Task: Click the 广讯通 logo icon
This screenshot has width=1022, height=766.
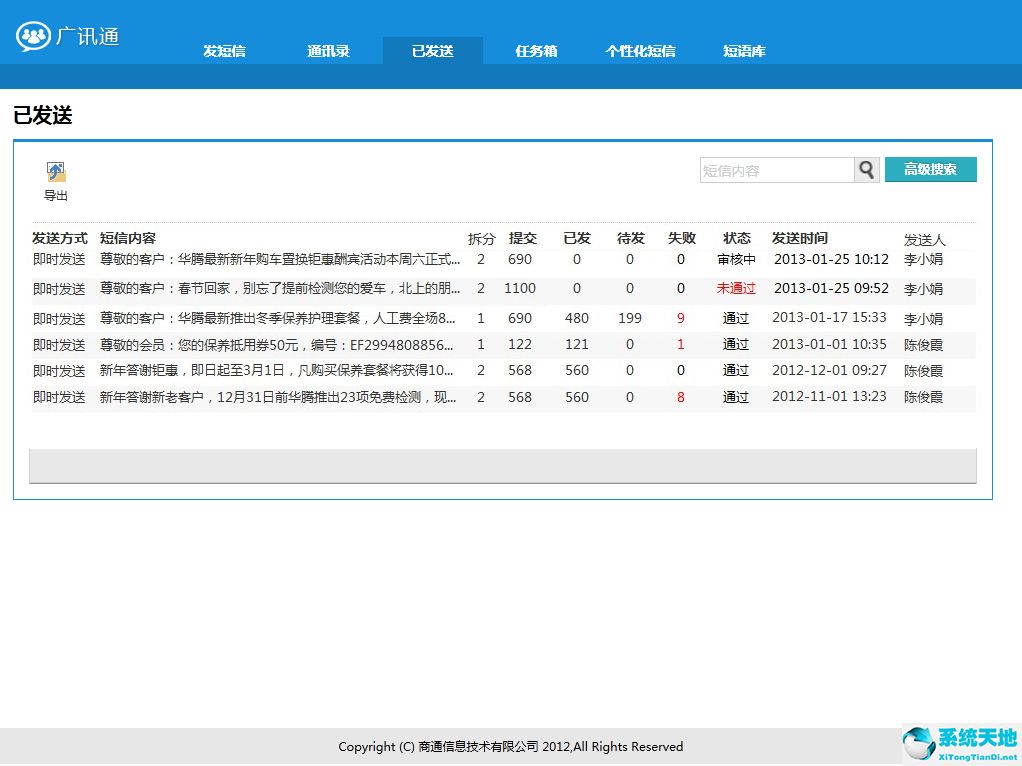Action: coord(33,36)
